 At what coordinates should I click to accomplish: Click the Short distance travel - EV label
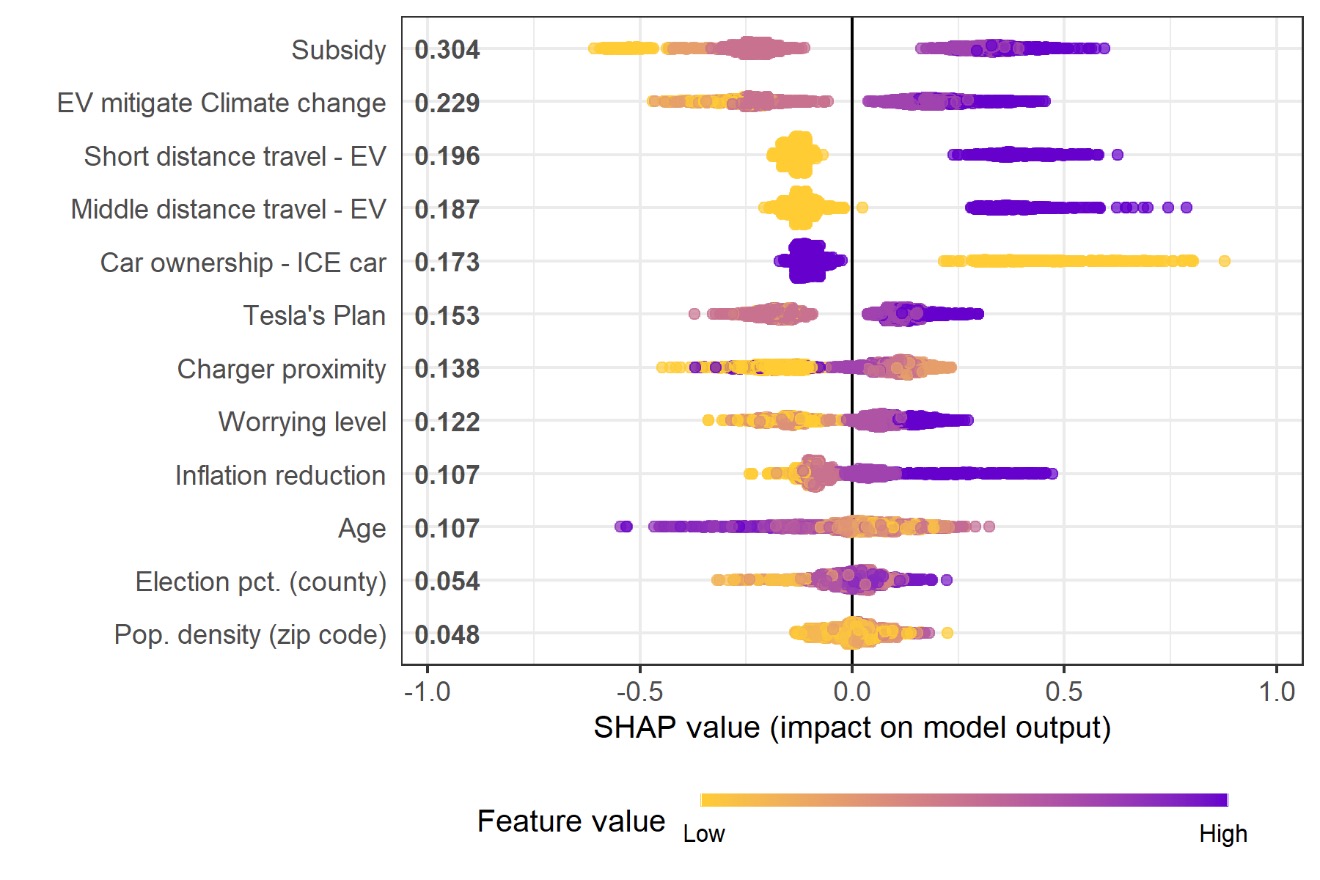click(x=235, y=156)
